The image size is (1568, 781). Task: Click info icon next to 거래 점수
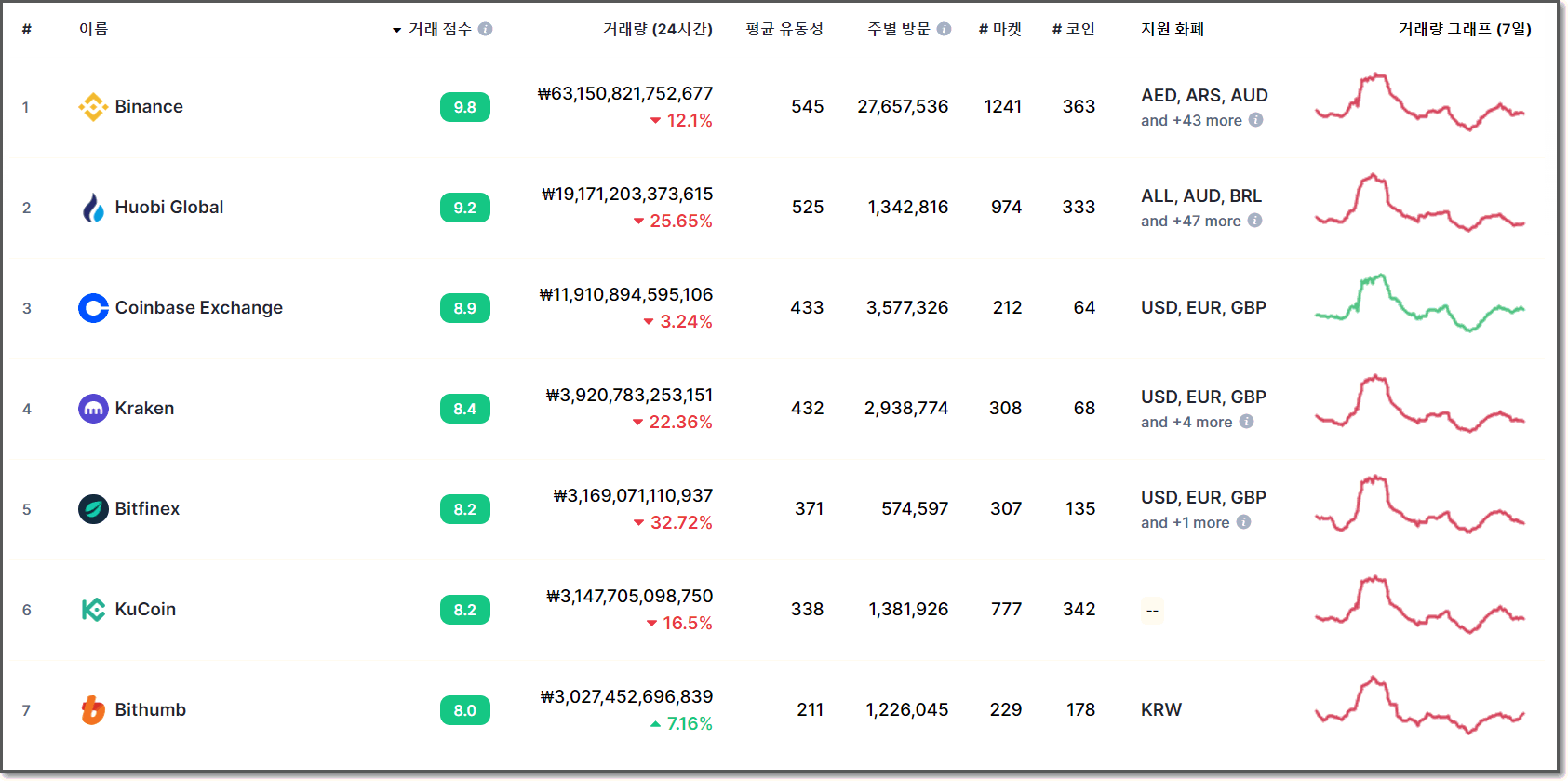click(486, 29)
